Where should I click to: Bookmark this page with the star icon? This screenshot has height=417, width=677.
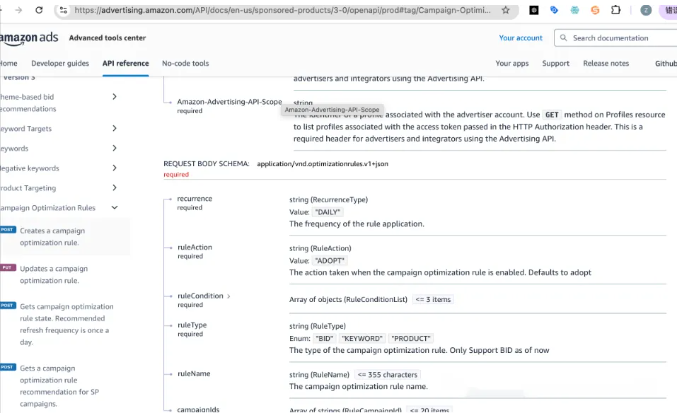click(x=506, y=10)
